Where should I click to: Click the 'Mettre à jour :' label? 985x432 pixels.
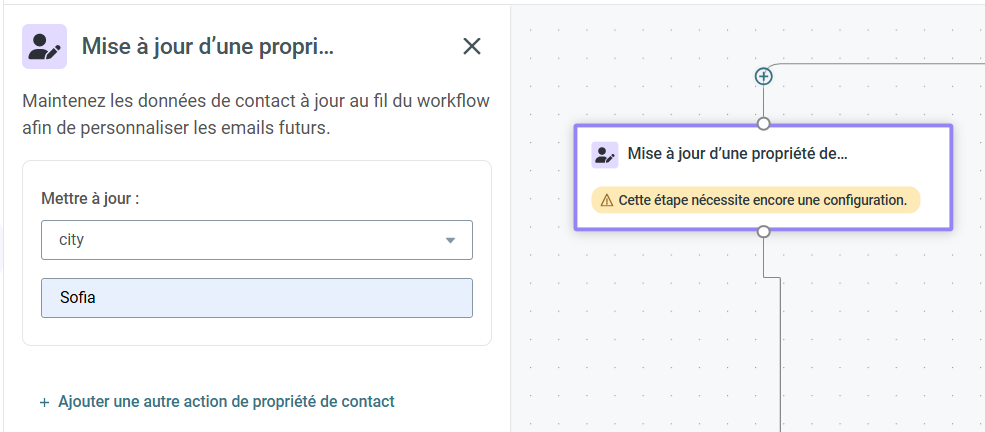tap(90, 199)
